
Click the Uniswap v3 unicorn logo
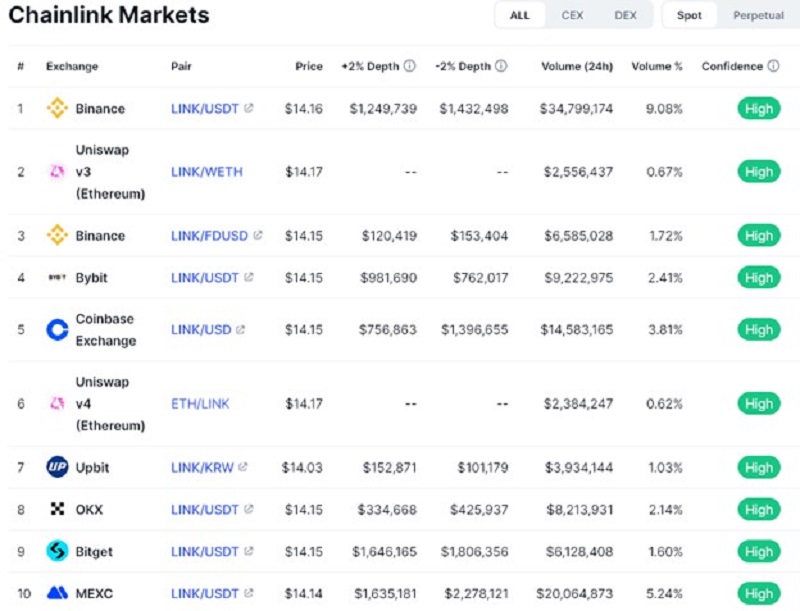click(57, 172)
